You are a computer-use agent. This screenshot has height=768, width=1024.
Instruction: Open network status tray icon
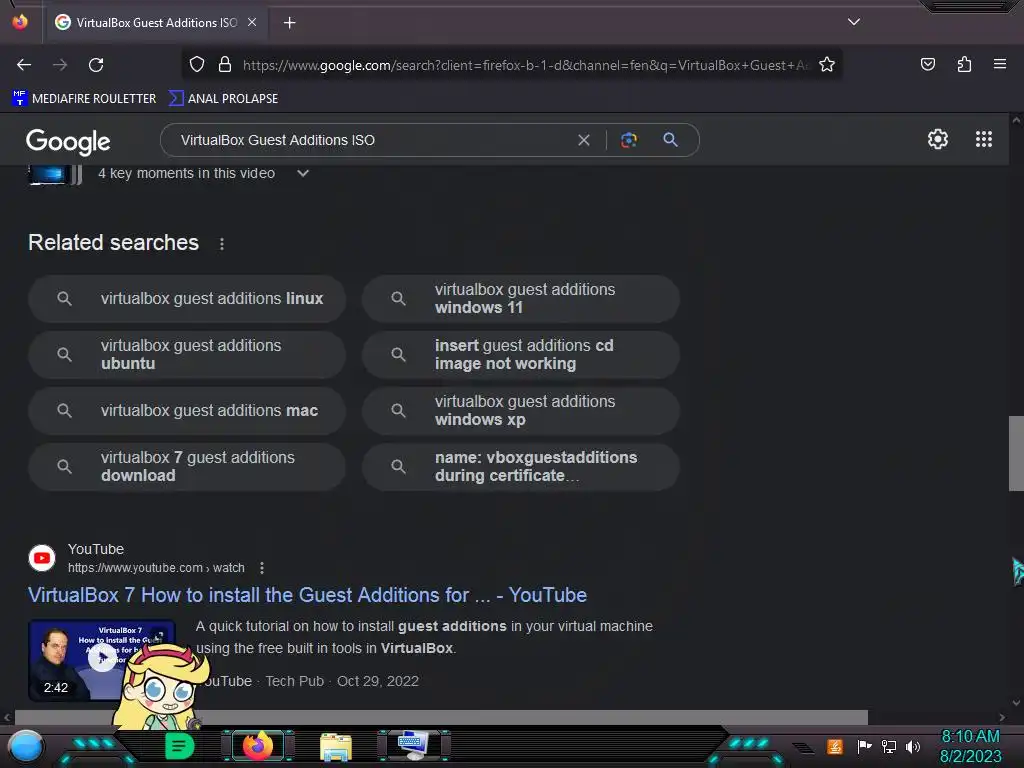888,746
